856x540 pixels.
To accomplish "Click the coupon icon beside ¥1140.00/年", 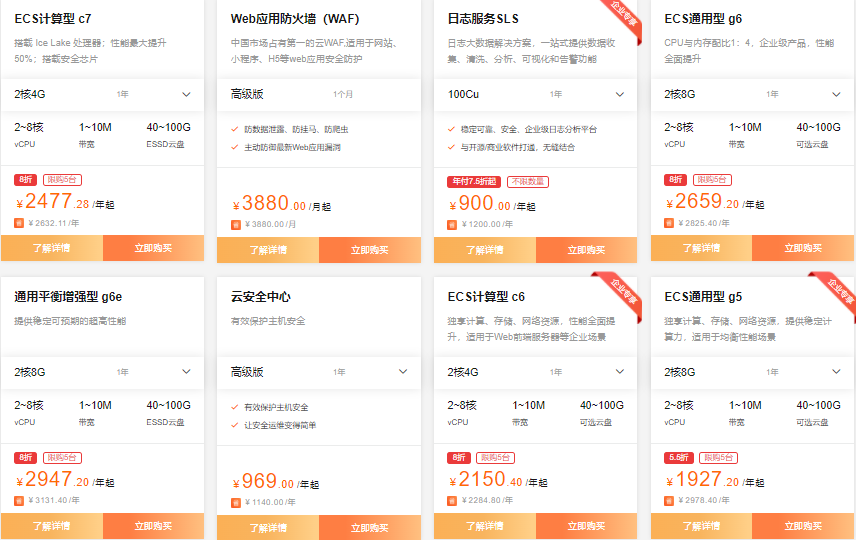I will coord(236,502).
